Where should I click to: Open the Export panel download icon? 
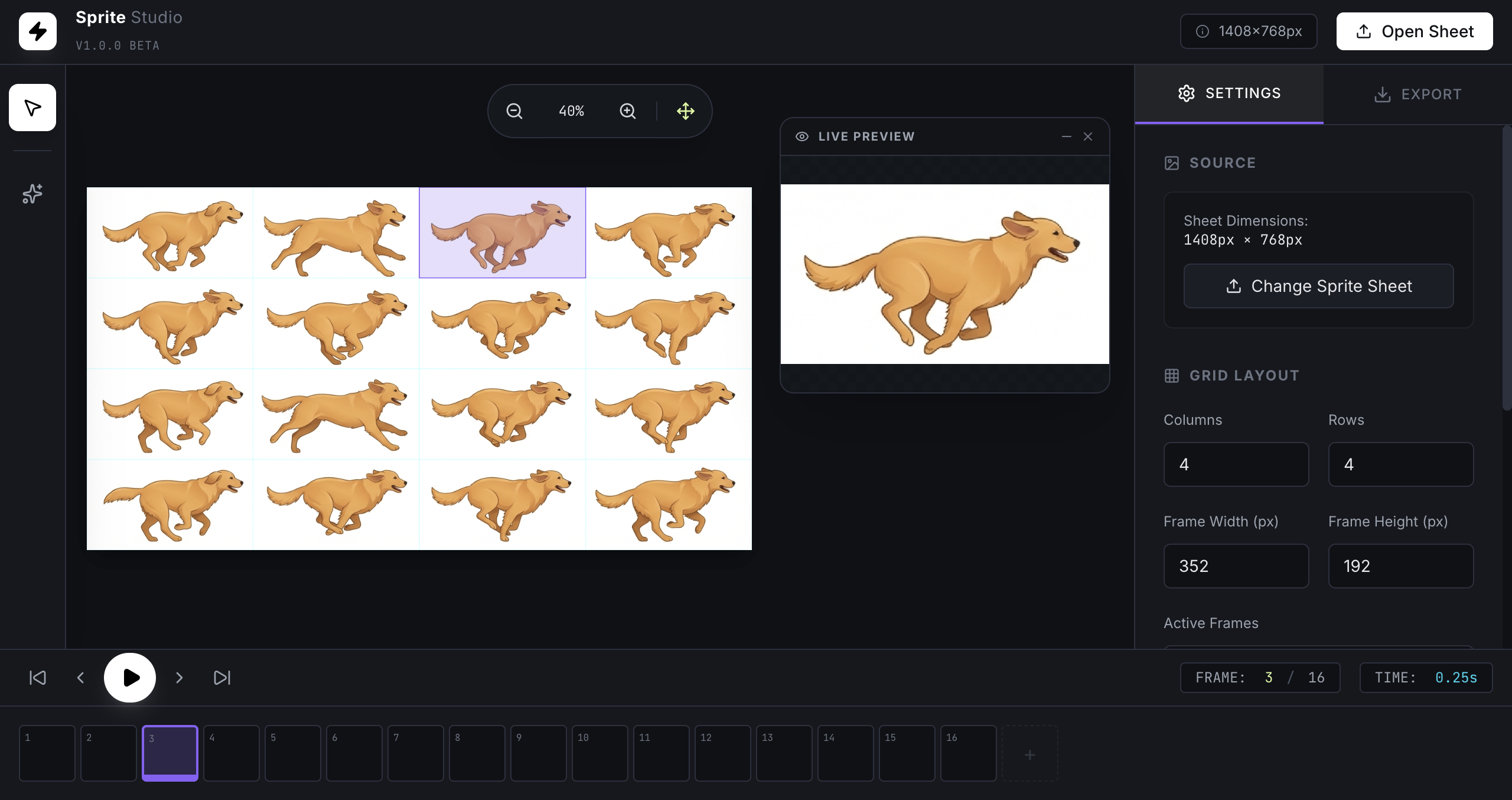tap(1382, 93)
